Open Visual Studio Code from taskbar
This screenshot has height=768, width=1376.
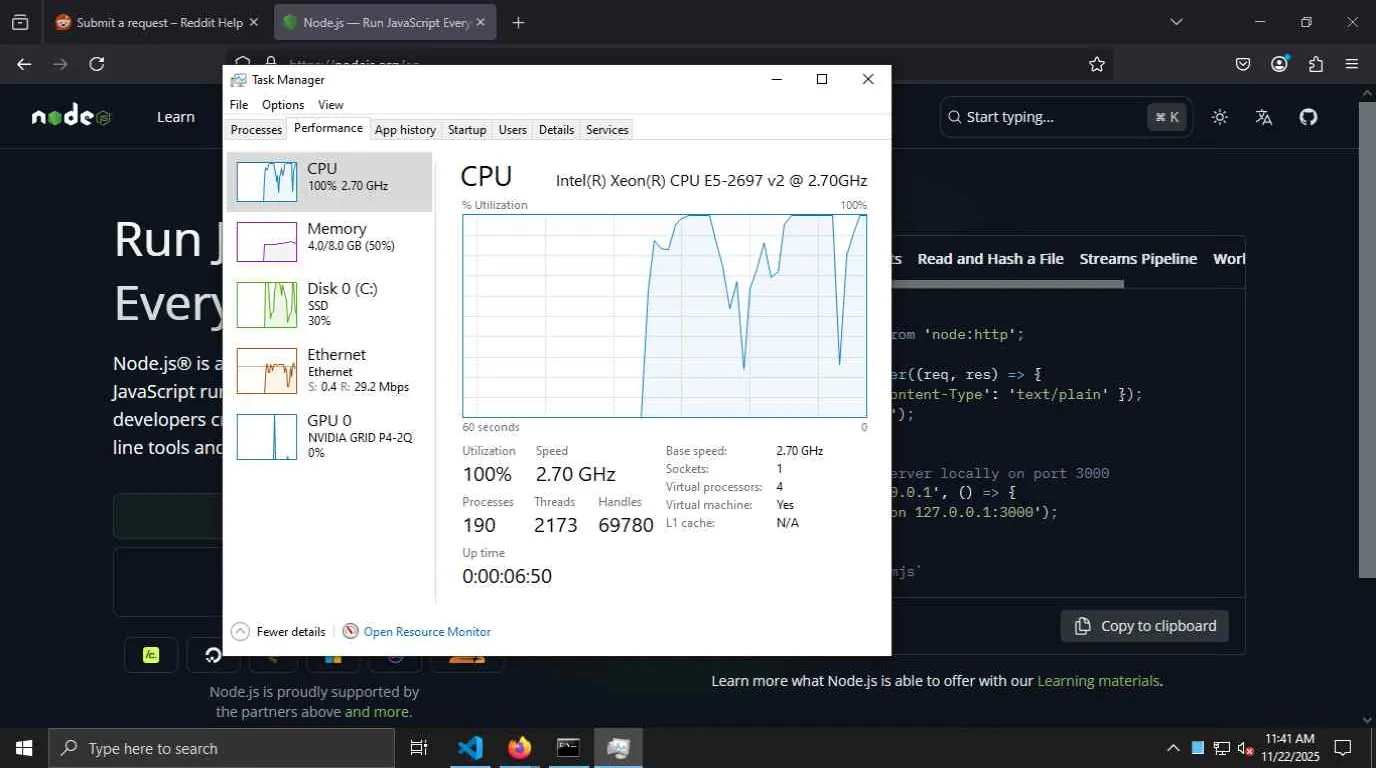pos(470,748)
